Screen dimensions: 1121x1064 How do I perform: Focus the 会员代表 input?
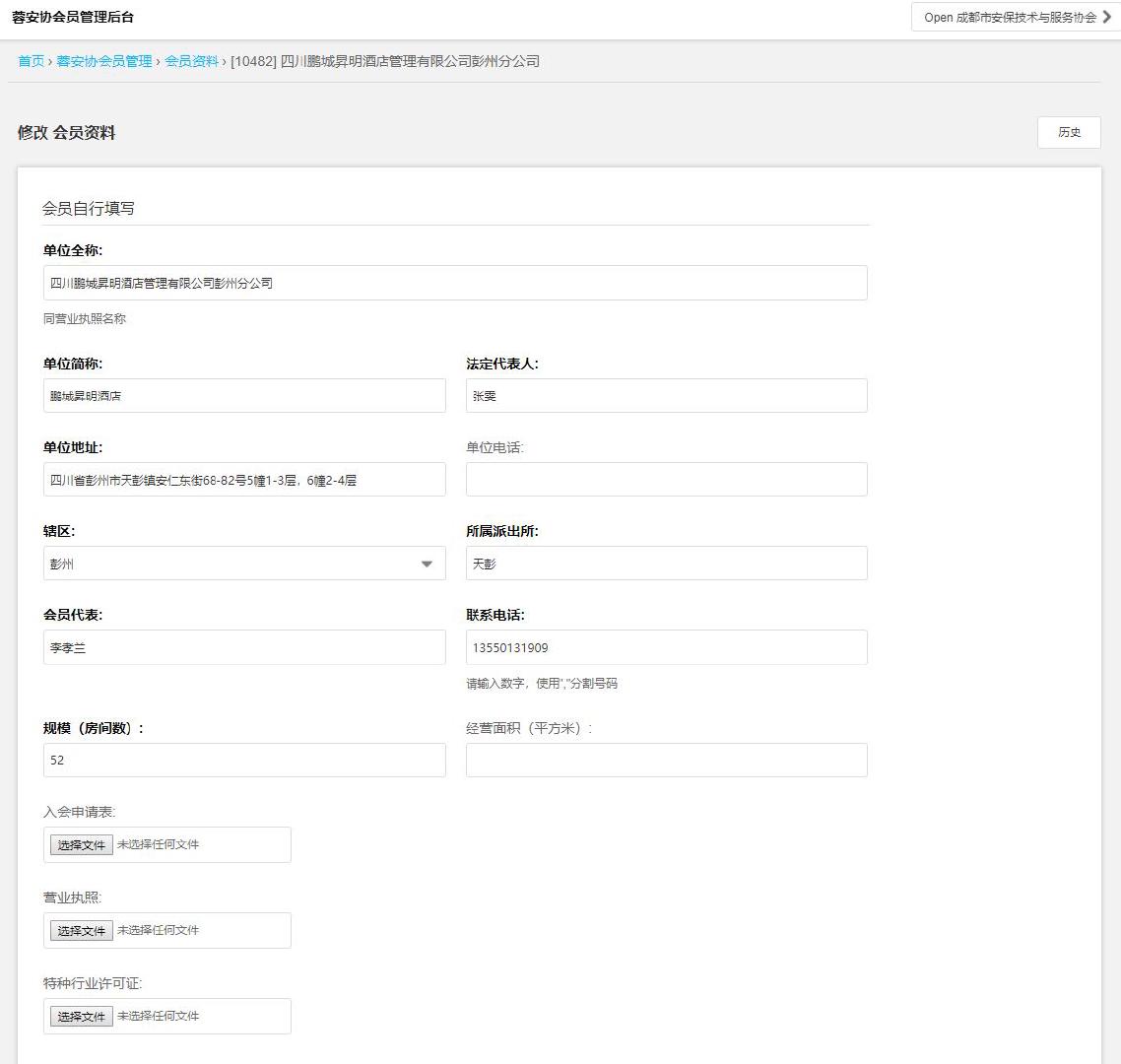(244, 647)
